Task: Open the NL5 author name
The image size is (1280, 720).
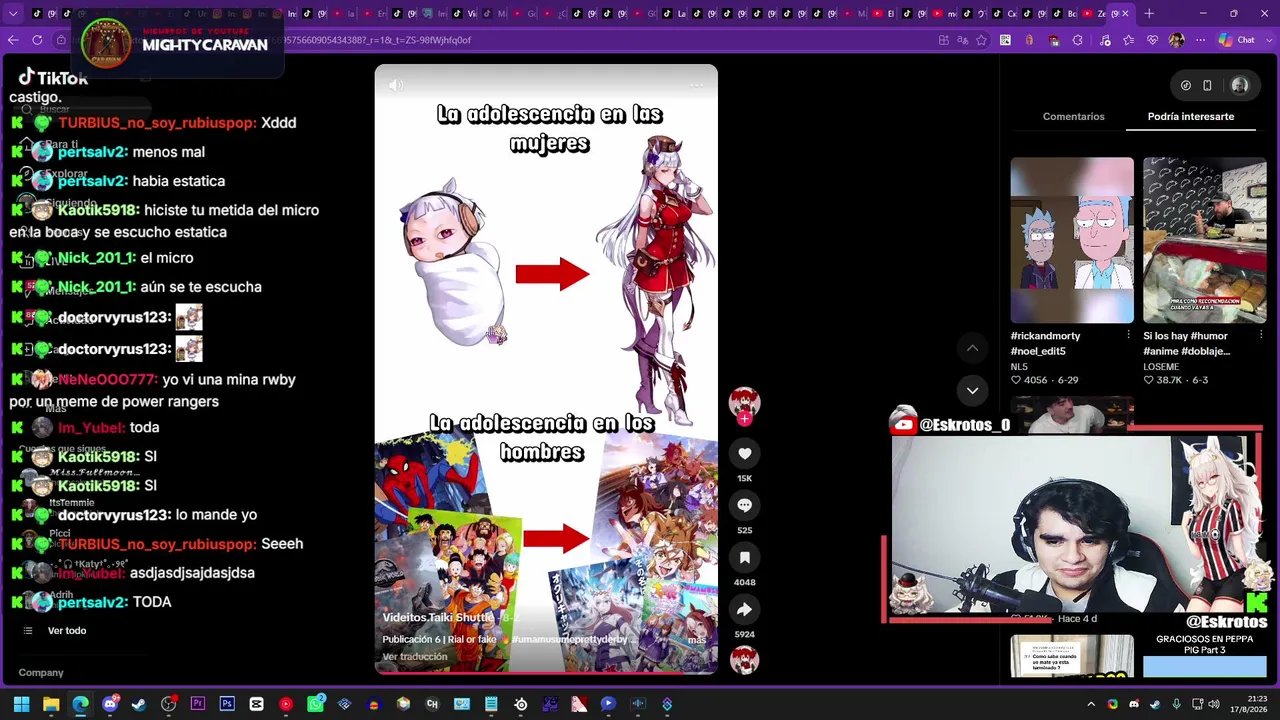Action: (x=1019, y=367)
